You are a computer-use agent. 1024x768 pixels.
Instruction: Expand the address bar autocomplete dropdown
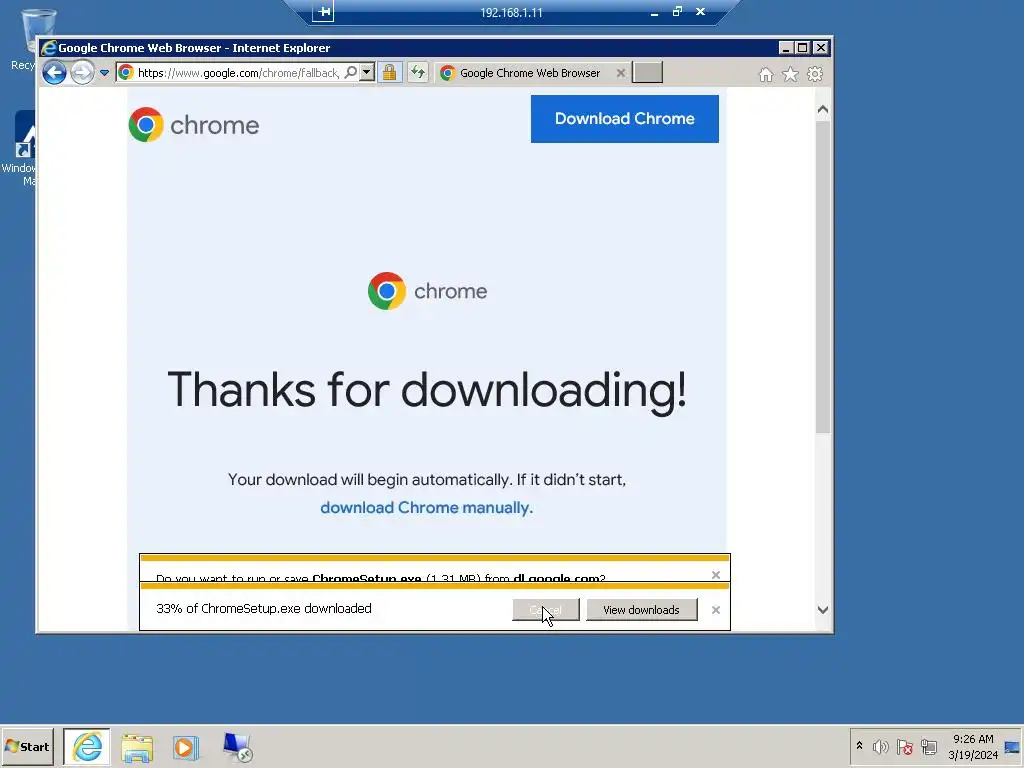point(367,72)
